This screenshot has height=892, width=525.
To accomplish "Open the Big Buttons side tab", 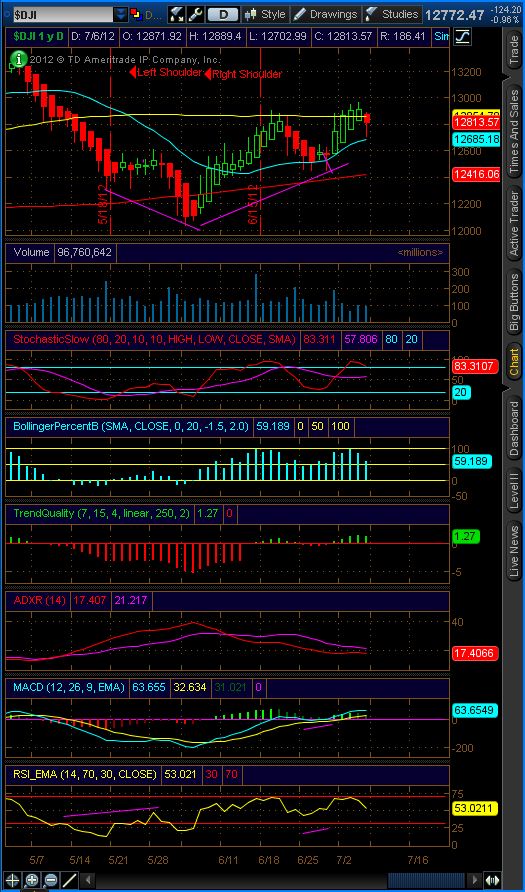I will [514, 303].
